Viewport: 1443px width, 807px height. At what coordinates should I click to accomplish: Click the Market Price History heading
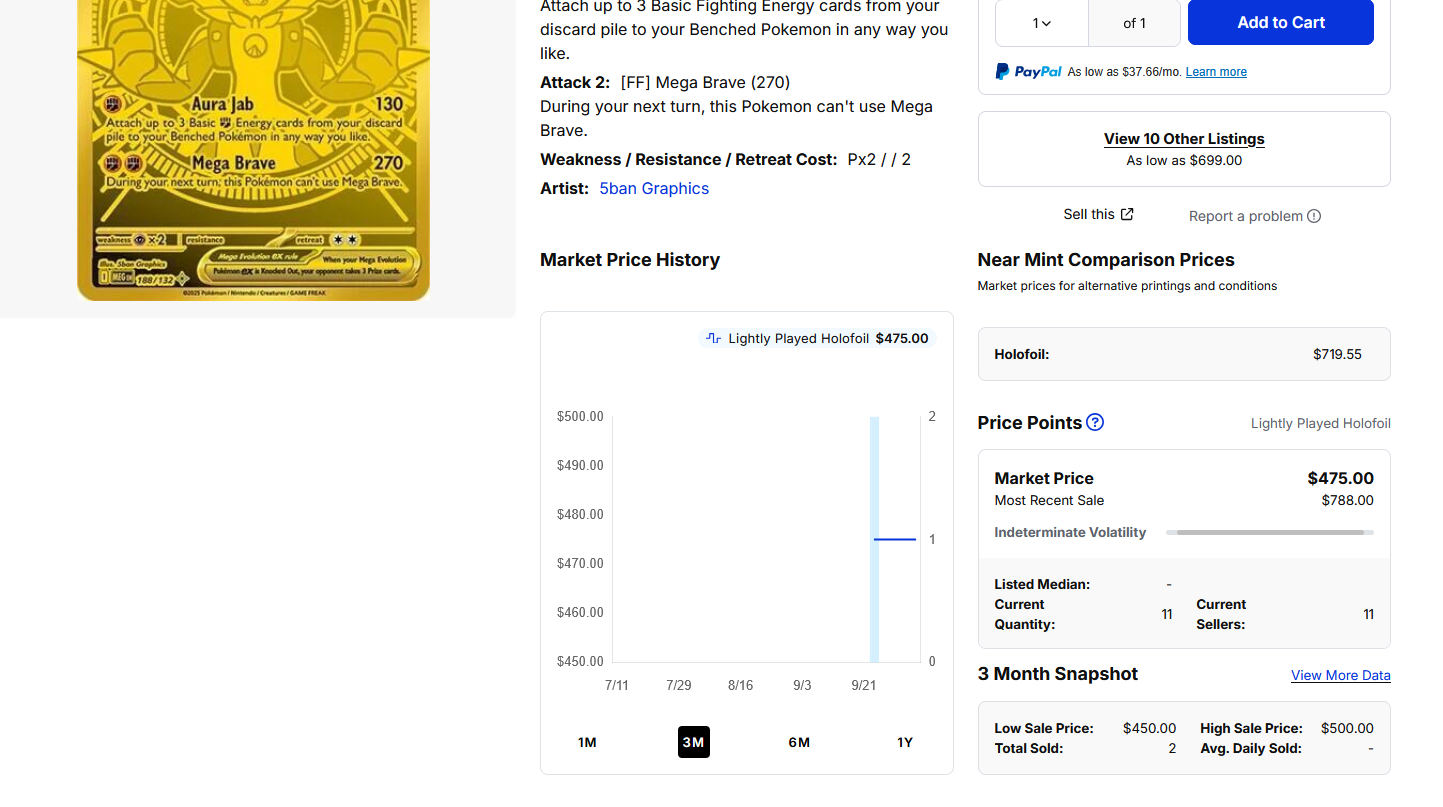630,260
